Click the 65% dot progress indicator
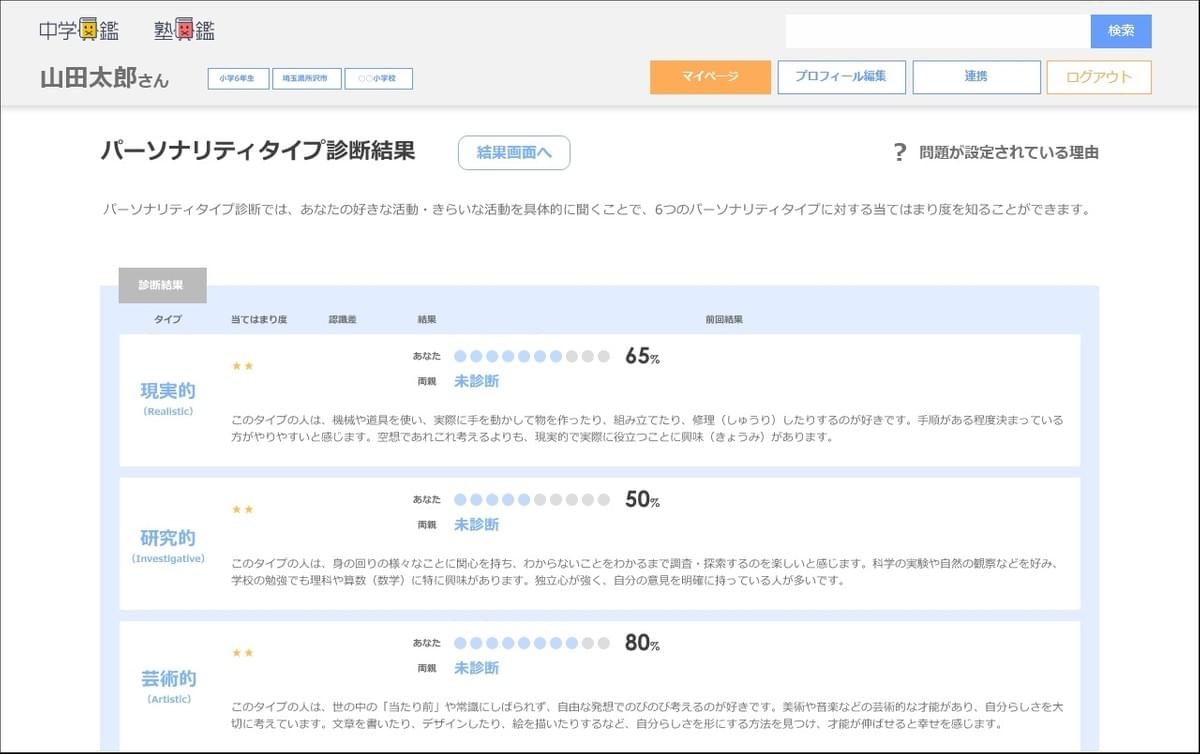The width and height of the screenshot is (1200, 754). pos(531,356)
